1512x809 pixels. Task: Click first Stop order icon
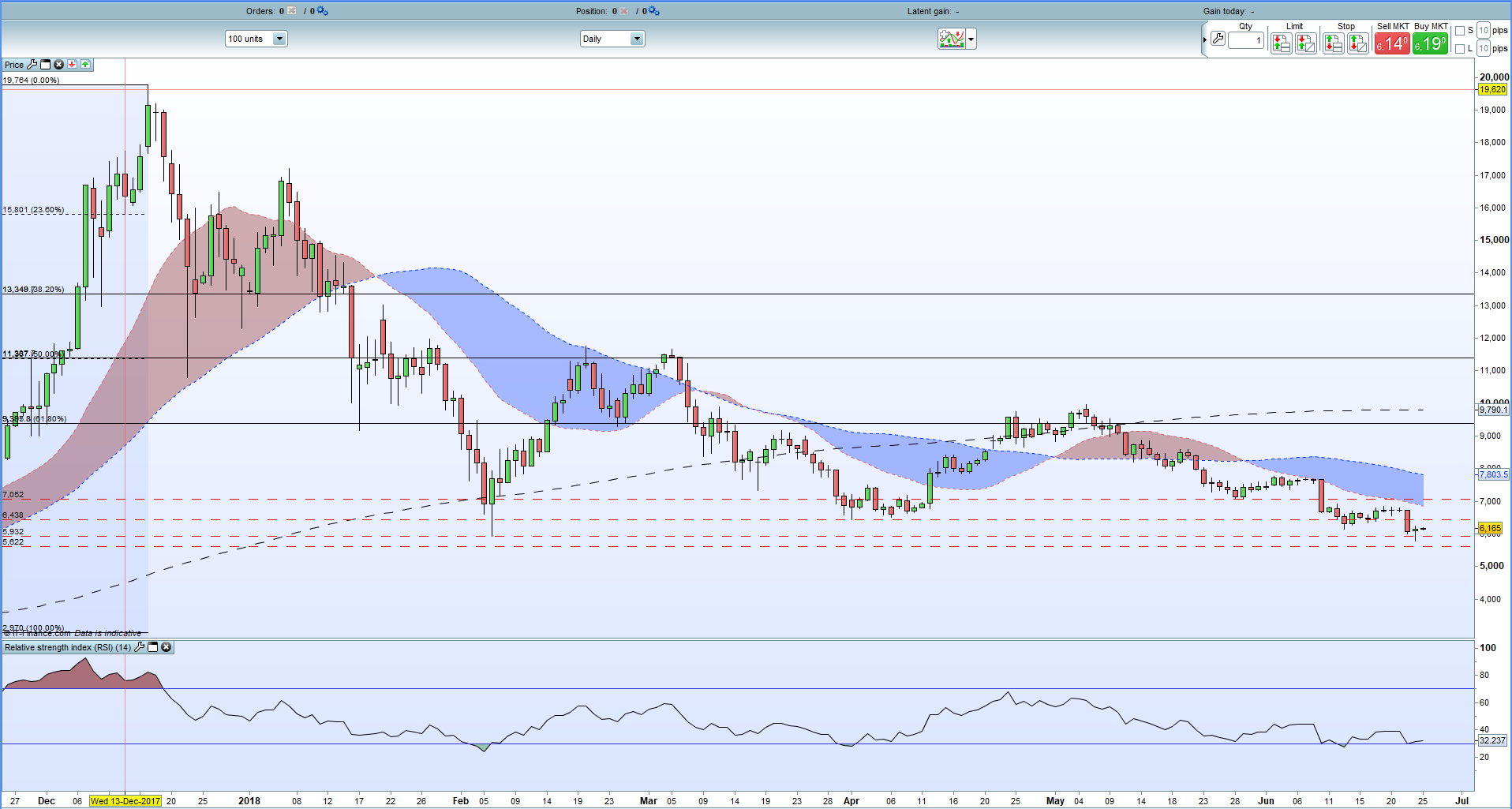click(x=1333, y=43)
